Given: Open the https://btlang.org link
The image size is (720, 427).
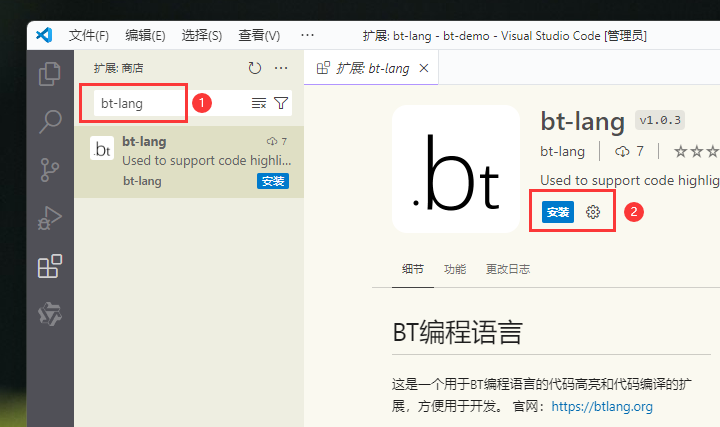Looking at the screenshot, I should click(602, 406).
